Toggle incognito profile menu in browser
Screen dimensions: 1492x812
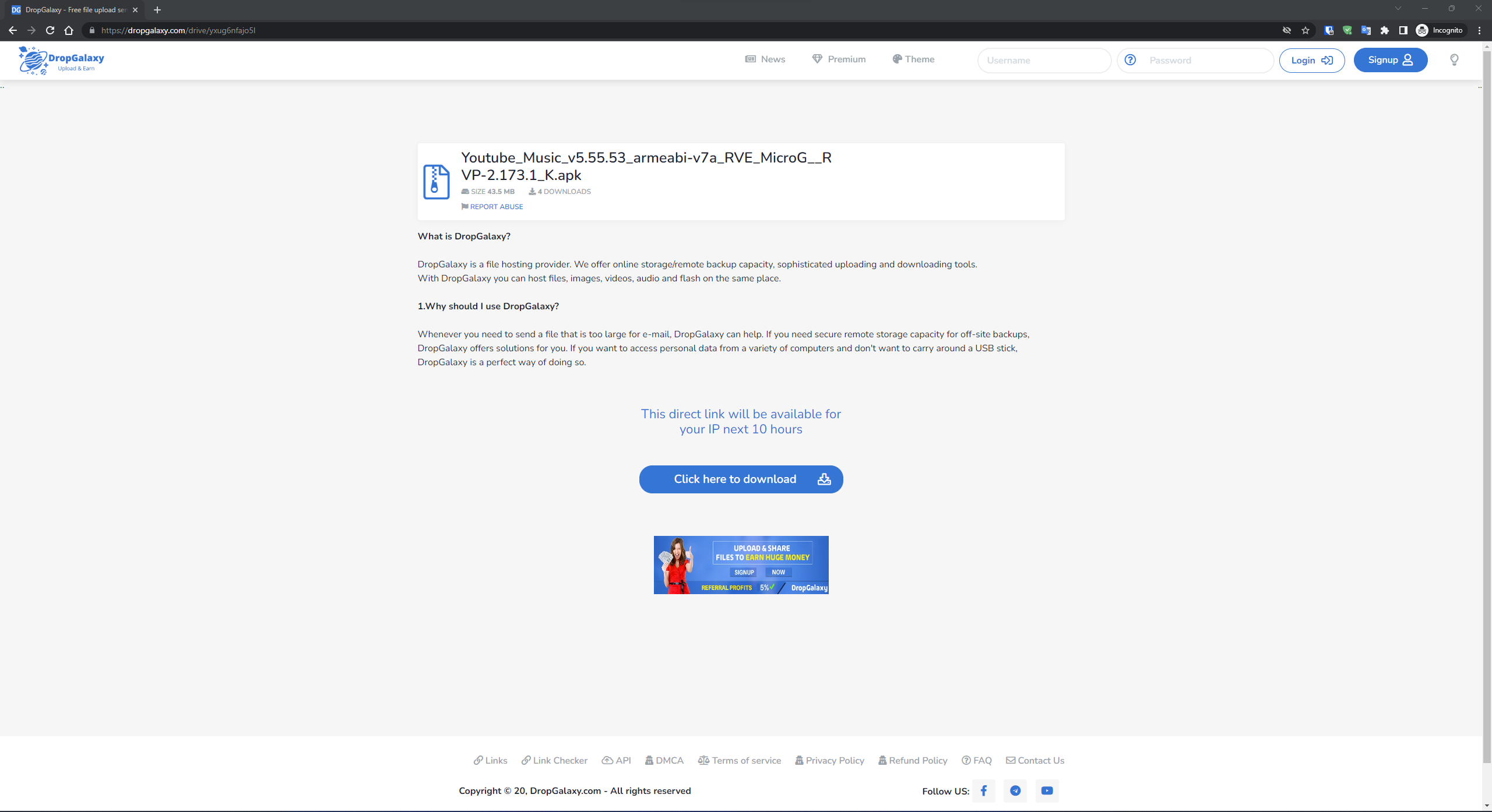pos(1440,30)
